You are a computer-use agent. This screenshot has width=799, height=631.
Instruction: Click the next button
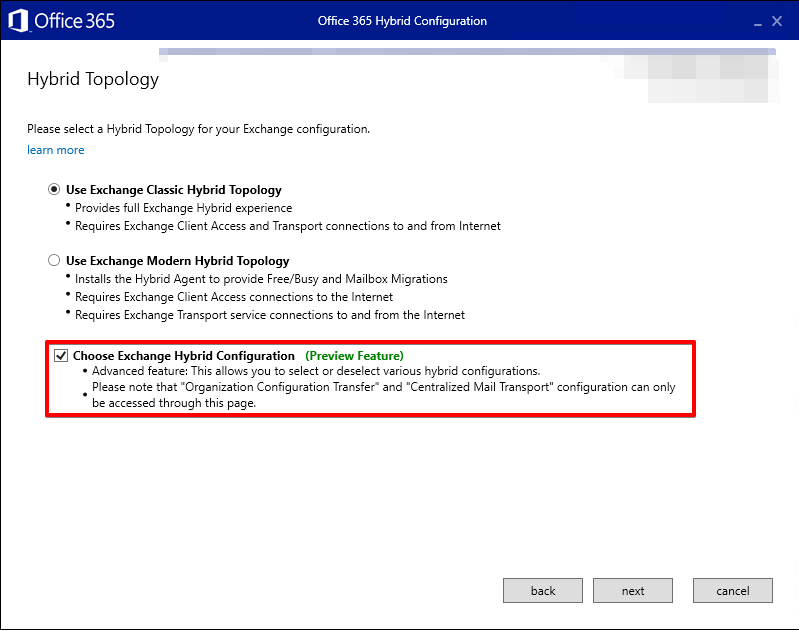click(633, 591)
